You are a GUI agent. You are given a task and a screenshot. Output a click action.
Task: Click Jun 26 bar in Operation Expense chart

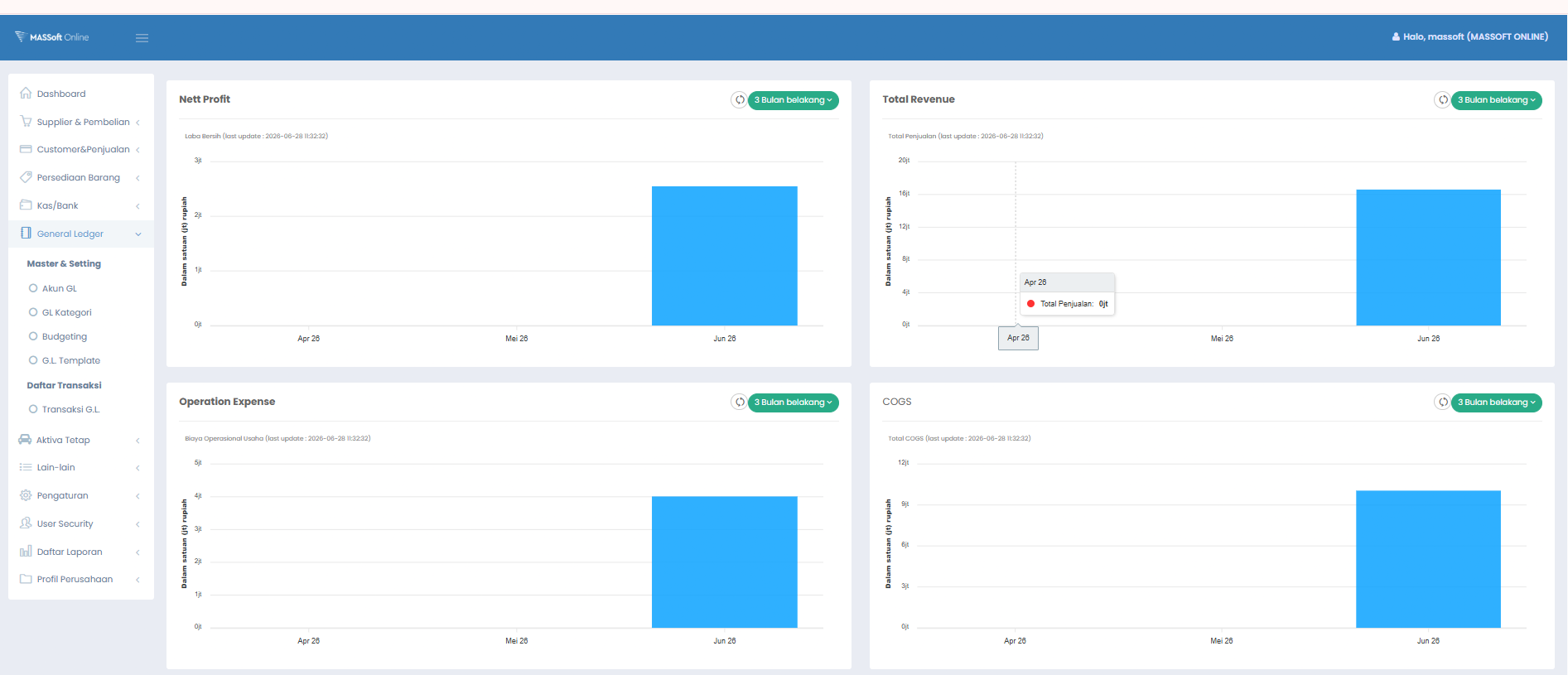pyautogui.click(x=724, y=562)
